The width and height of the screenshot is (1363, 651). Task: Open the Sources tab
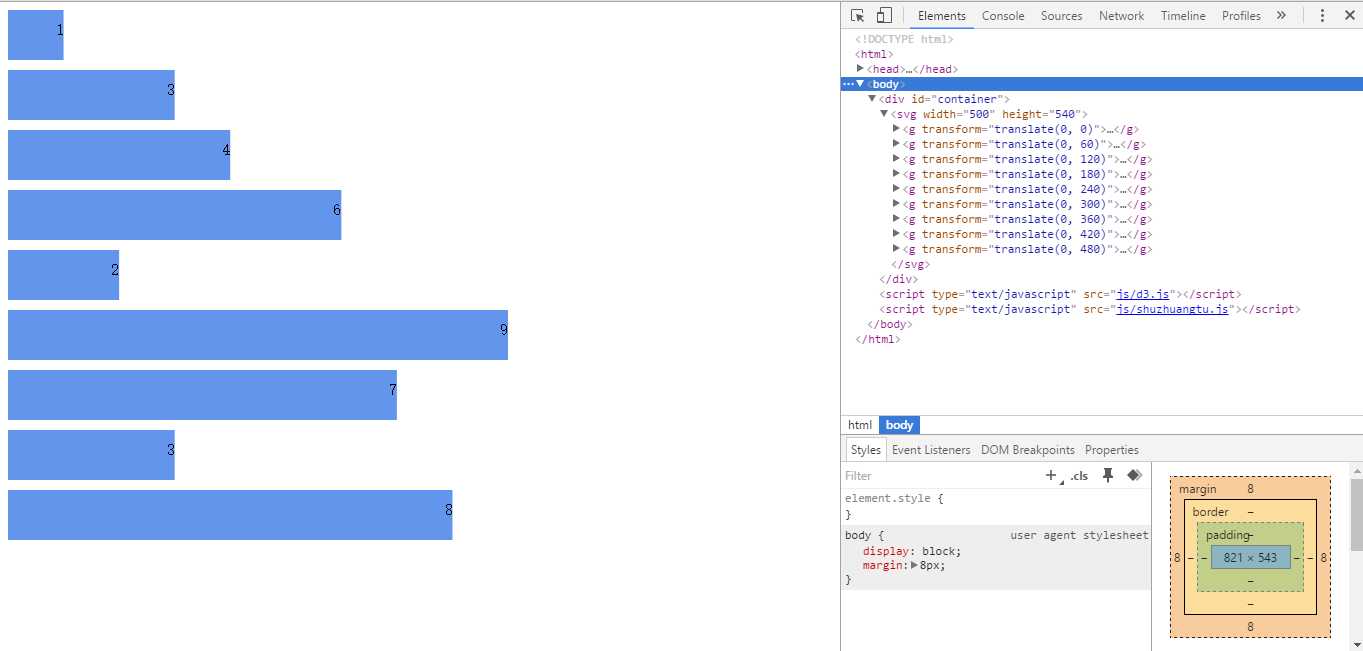point(1061,15)
